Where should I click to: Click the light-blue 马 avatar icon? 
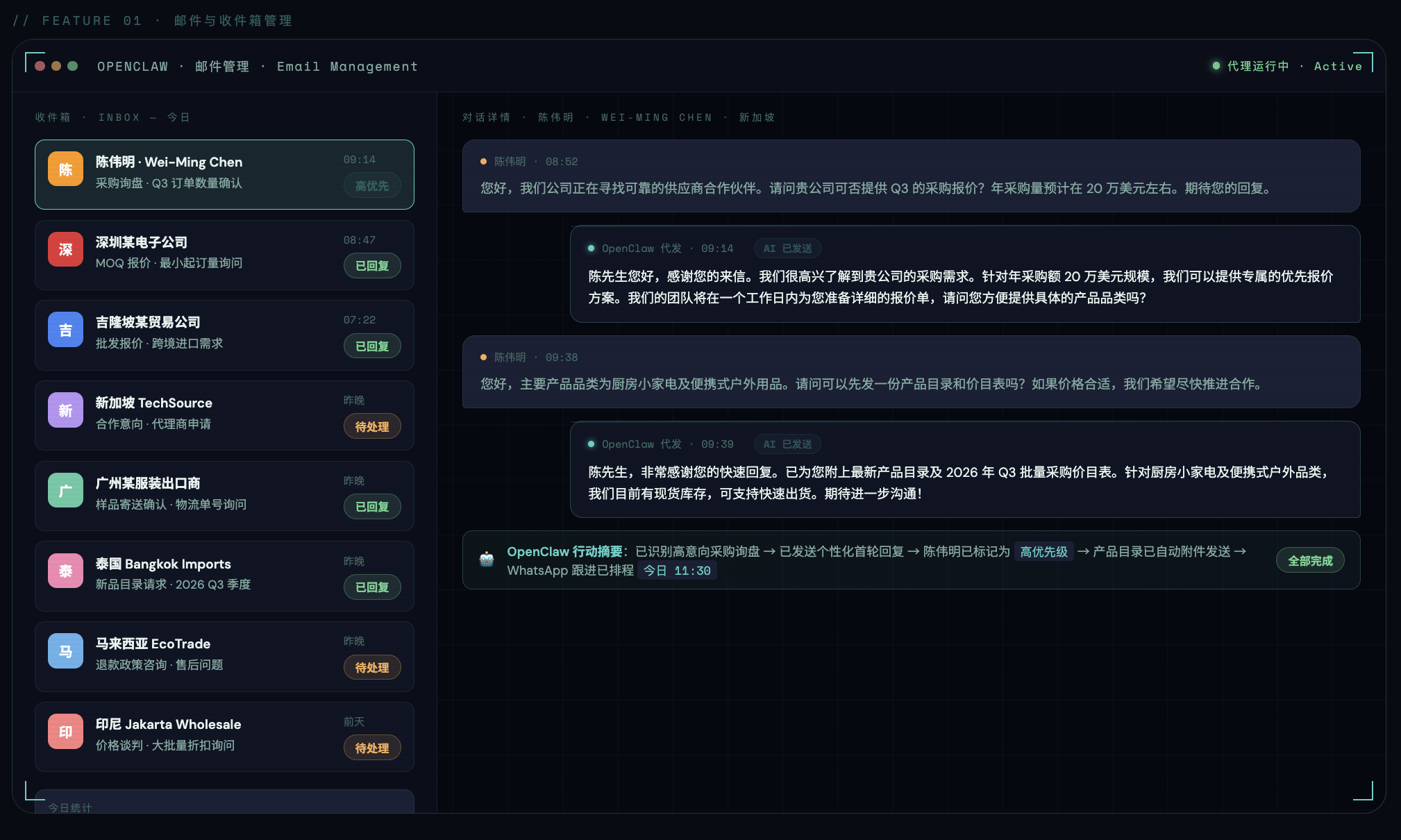(65, 651)
